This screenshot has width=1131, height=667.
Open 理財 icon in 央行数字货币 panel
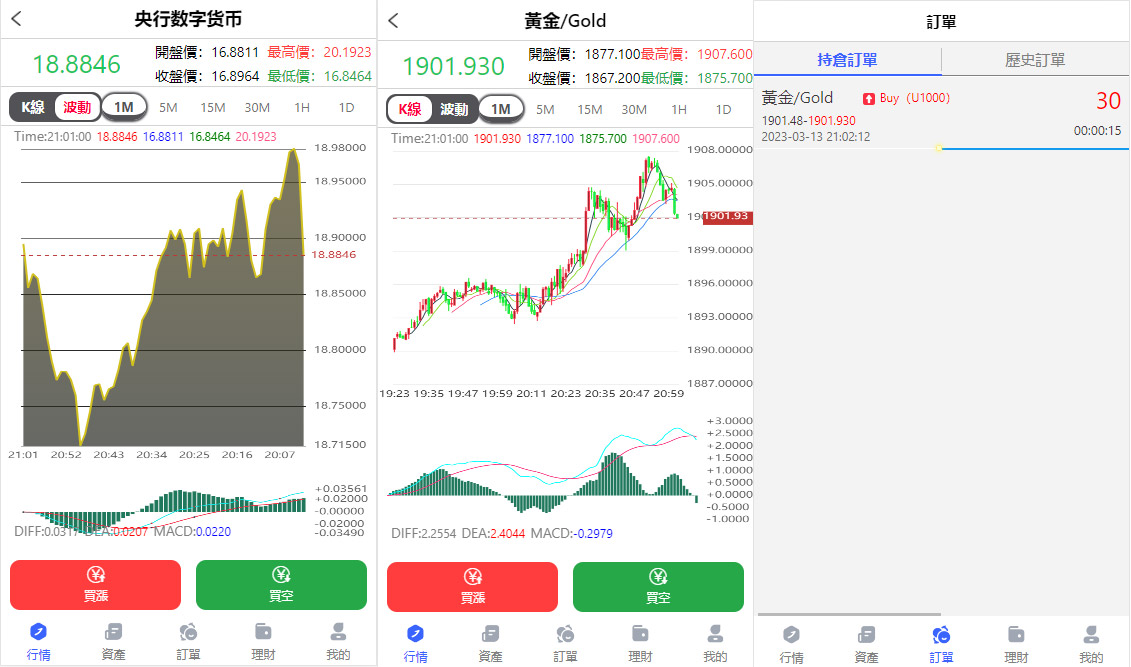tap(263, 632)
